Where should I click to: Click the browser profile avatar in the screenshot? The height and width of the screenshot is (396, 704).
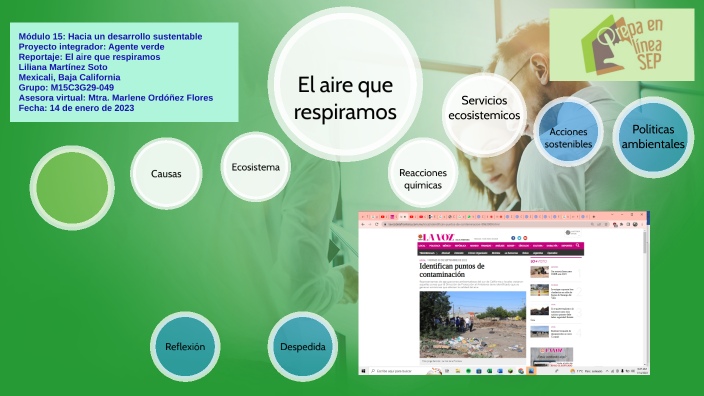(635, 224)
